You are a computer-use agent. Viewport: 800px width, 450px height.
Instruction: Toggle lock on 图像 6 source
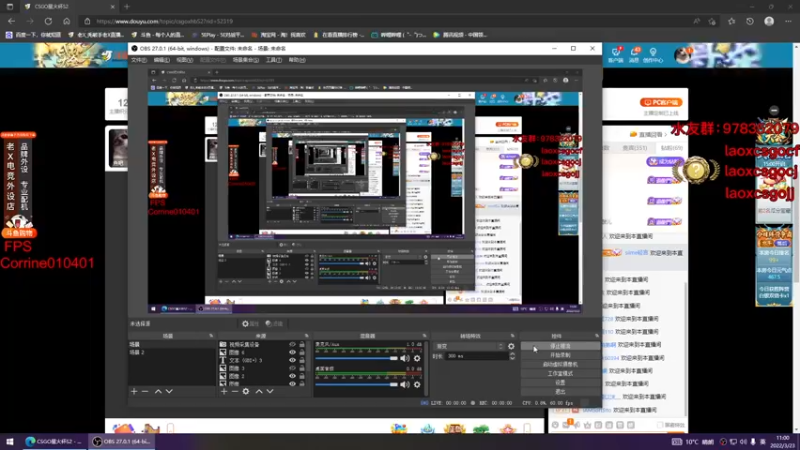pos(302,353)
